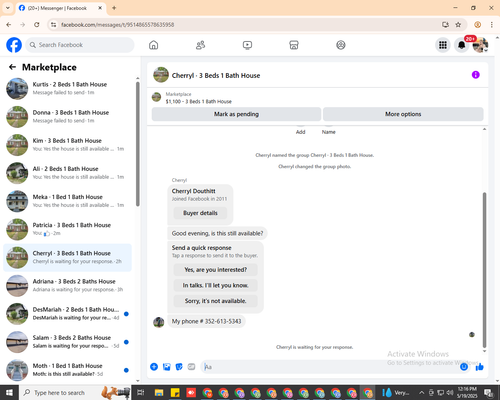Open the Groups icon in the top navigation

[341, 45]
